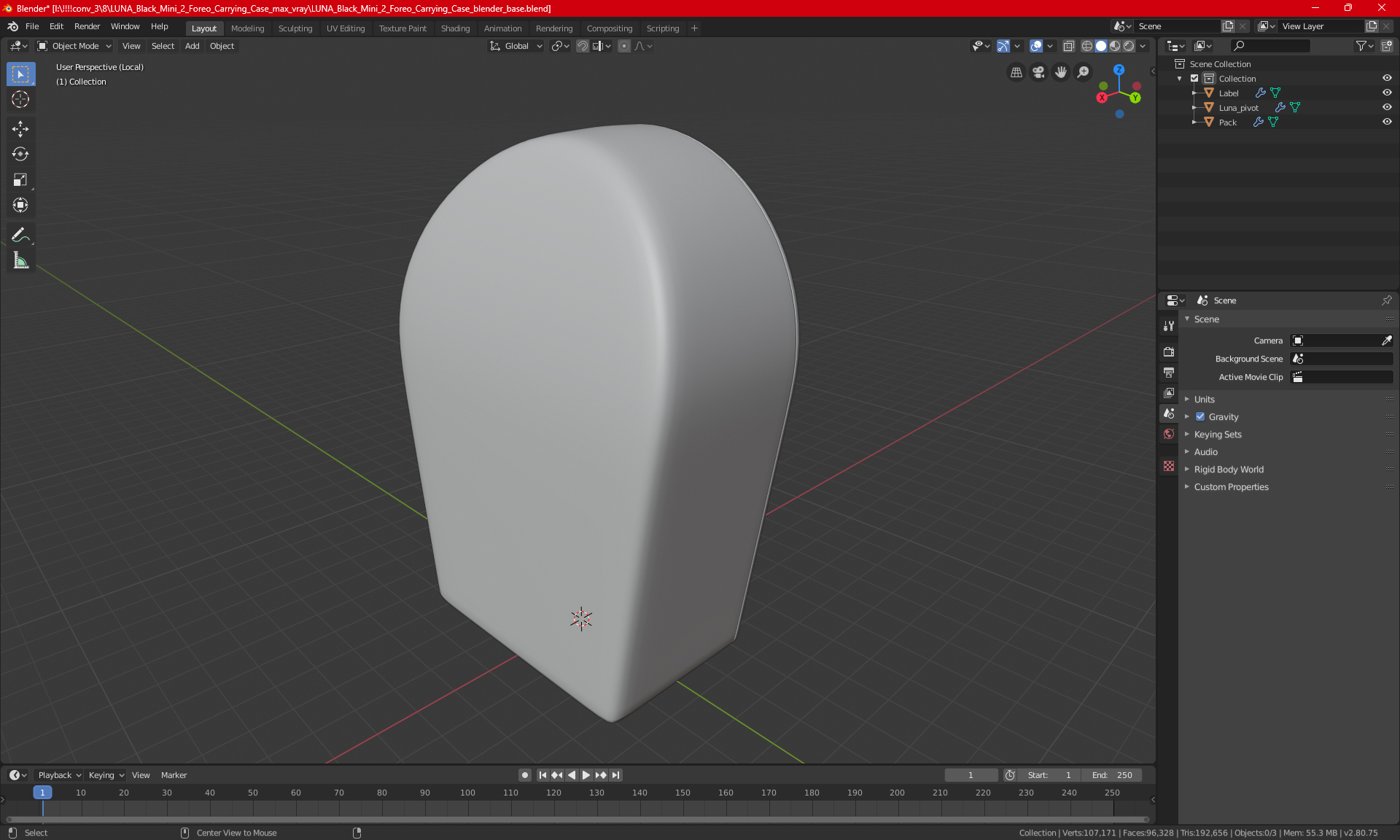Choose the Annotate pencil tool
1400x840 pixels.
[20, 235]
